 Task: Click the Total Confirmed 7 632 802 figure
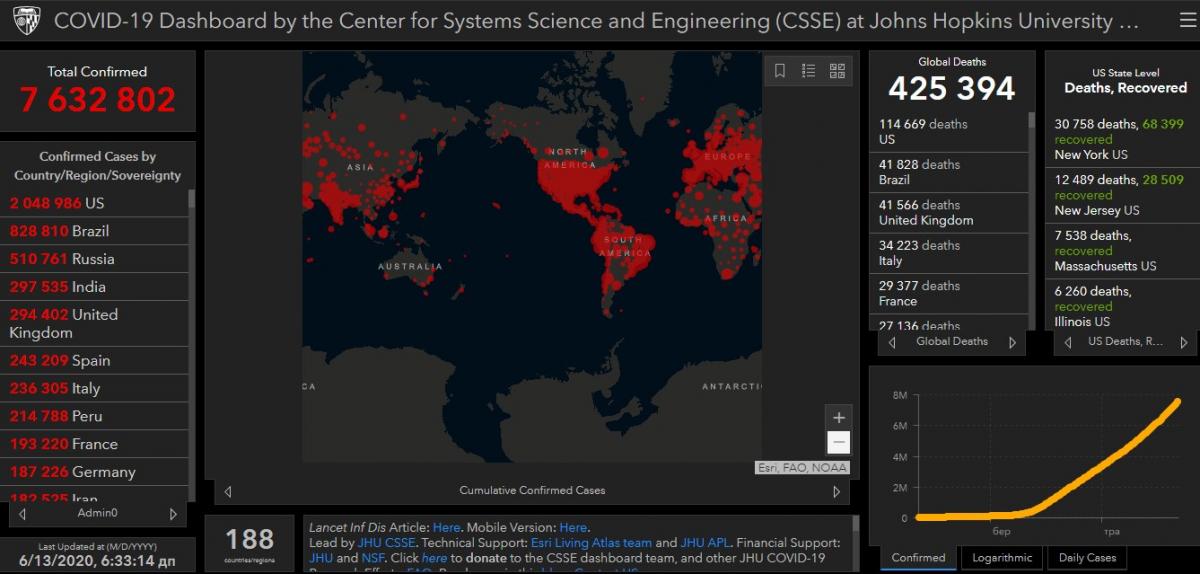97,100
